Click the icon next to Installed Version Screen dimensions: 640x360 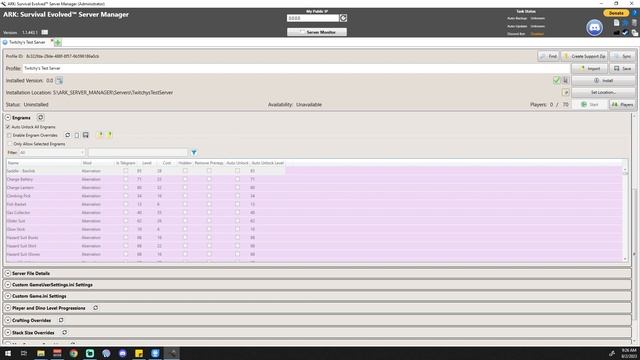59,80
